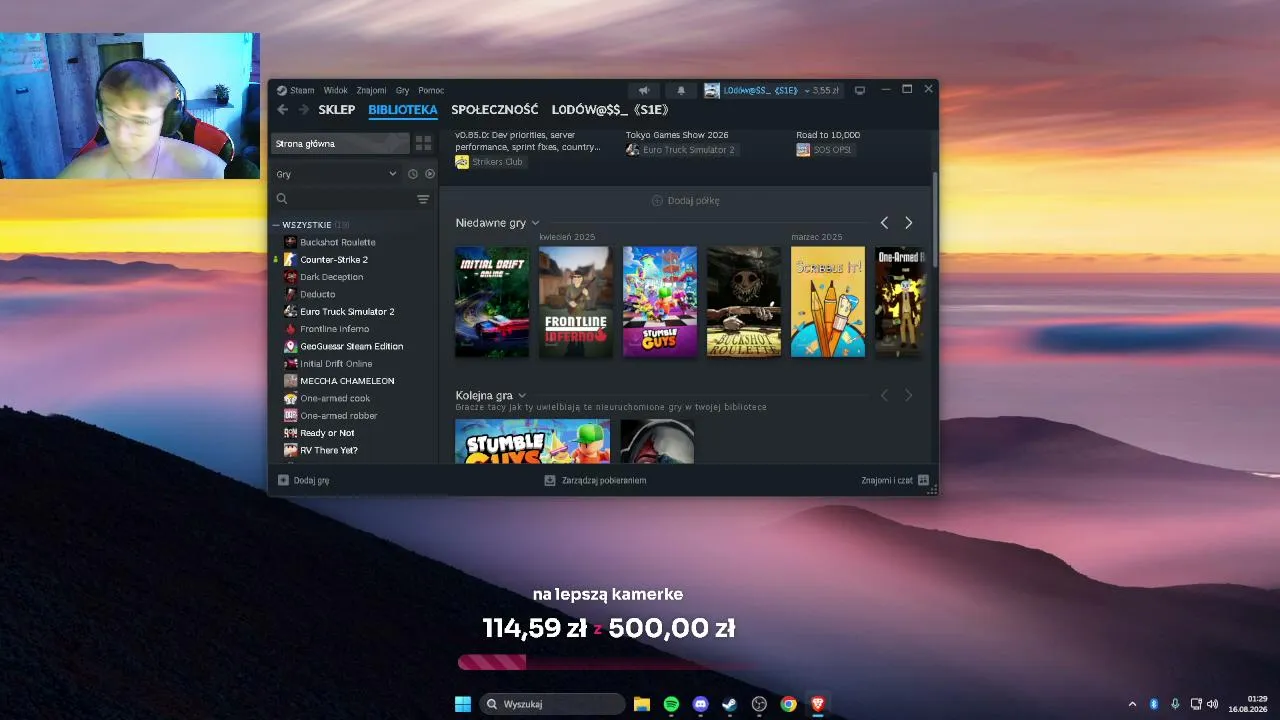The image size is (1280, 720).
Task: Collapse the WSZYSTKIE games category
Action: click(x=276, y=225)
